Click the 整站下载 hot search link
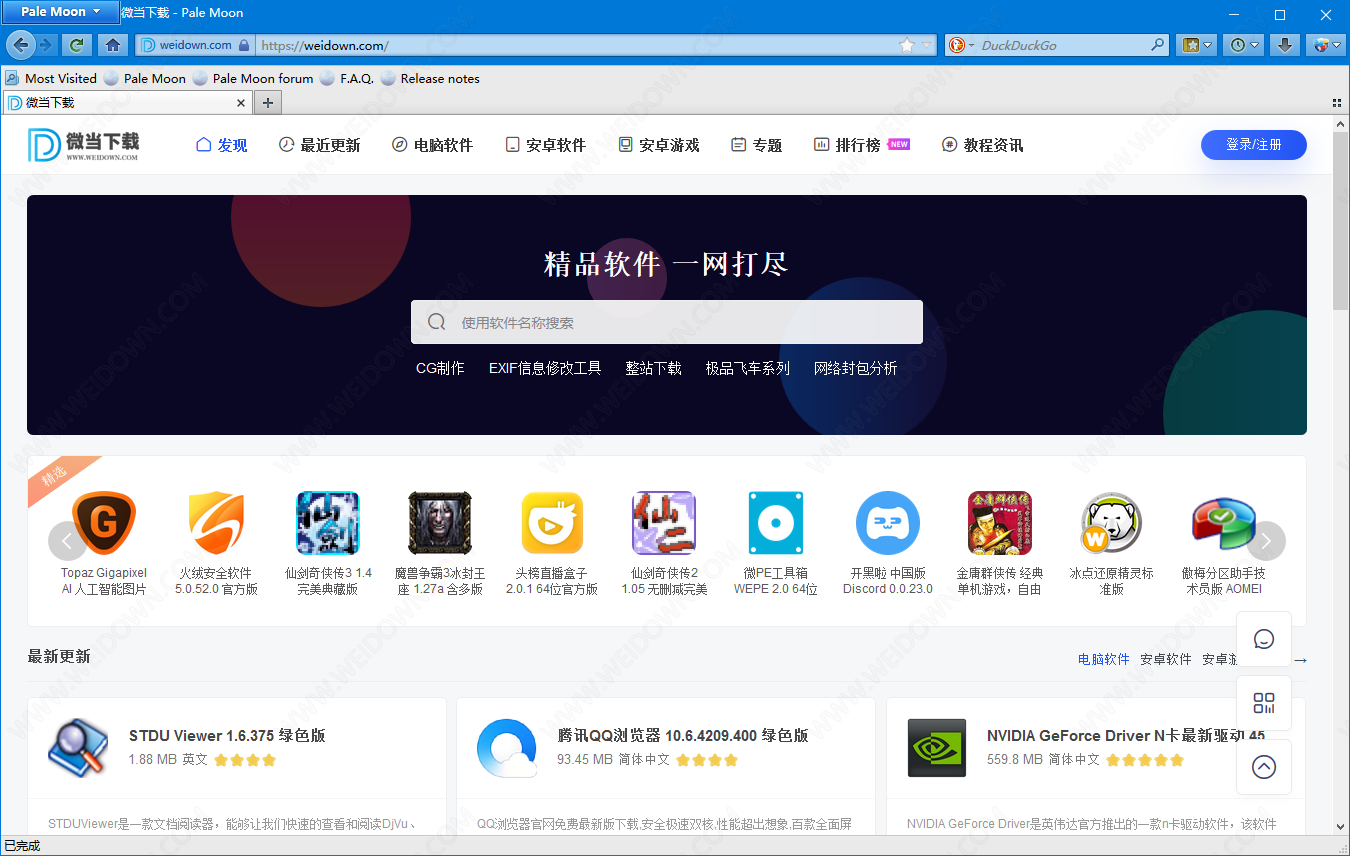The height and width of the screenshot is (856, 1350). [653, 368]
